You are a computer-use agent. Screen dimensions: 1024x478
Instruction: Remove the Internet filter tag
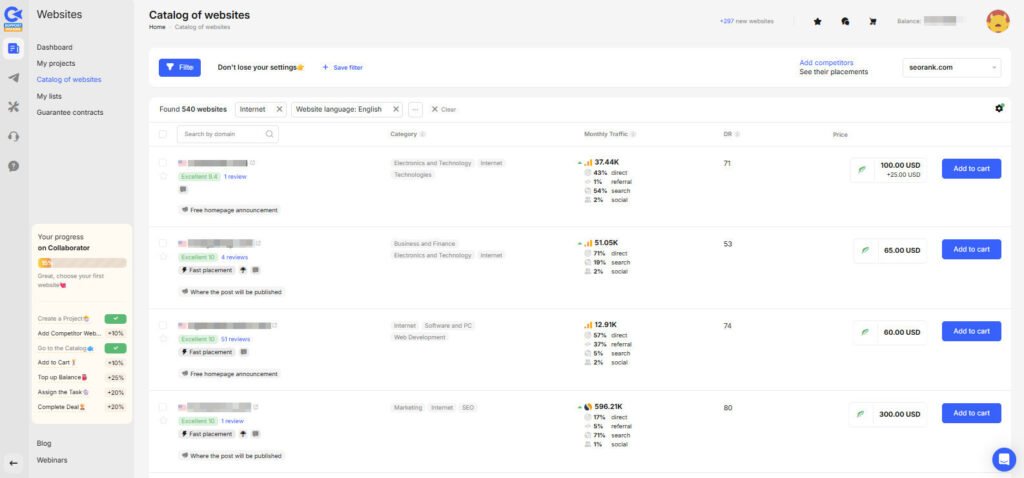[x=280, y=109]
